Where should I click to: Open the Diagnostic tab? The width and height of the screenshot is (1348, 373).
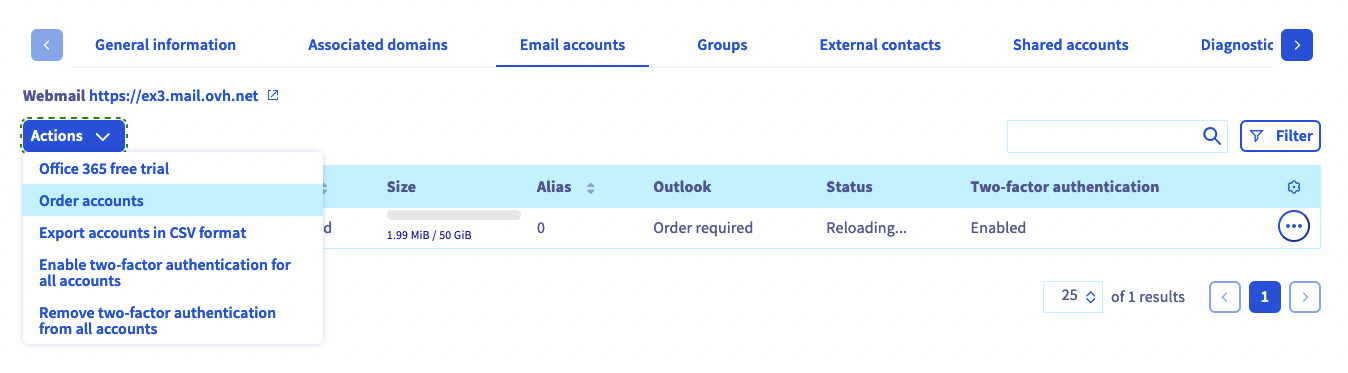point(1236,45)
